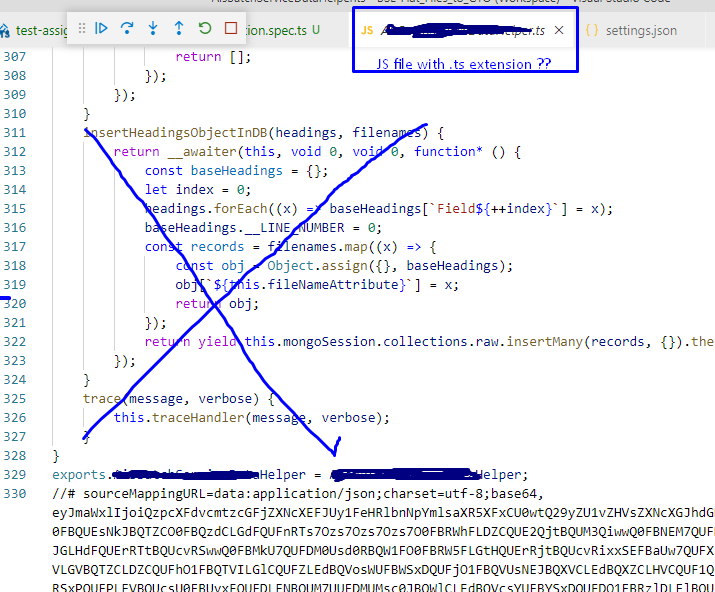Click 'forEach' on line 315

click(240, 209)
